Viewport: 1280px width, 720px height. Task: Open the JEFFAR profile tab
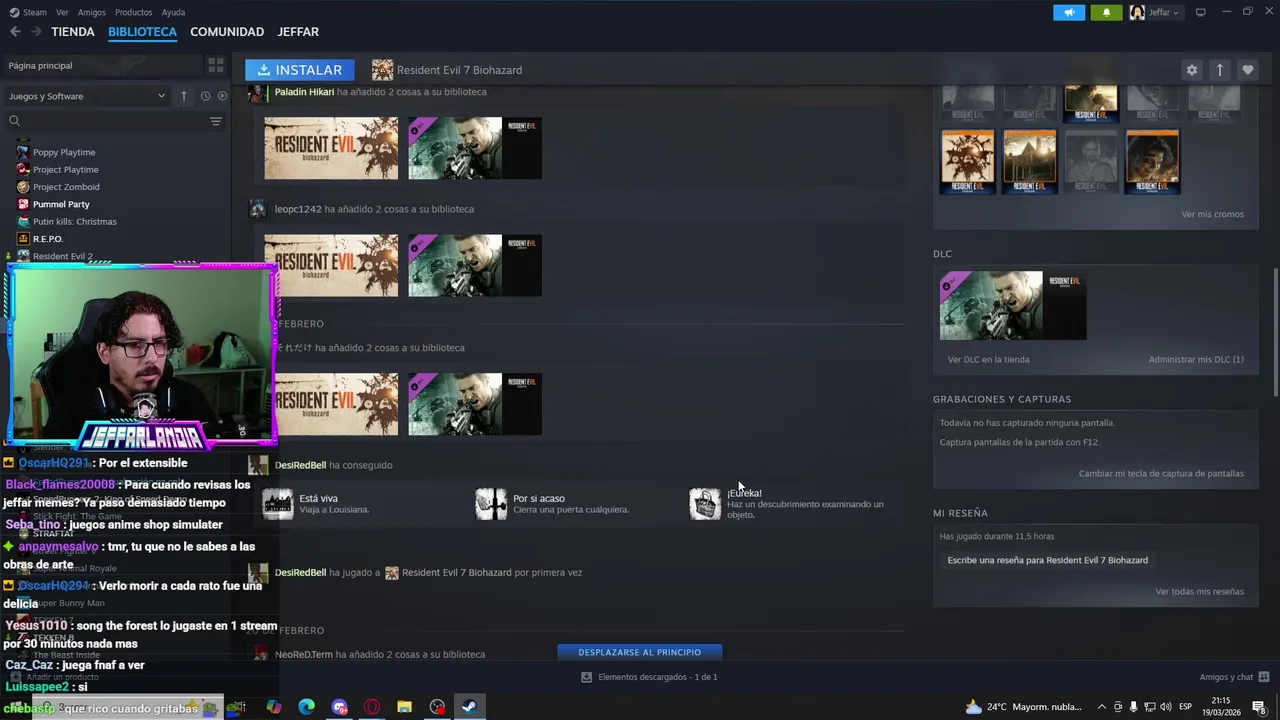point(298,32)
